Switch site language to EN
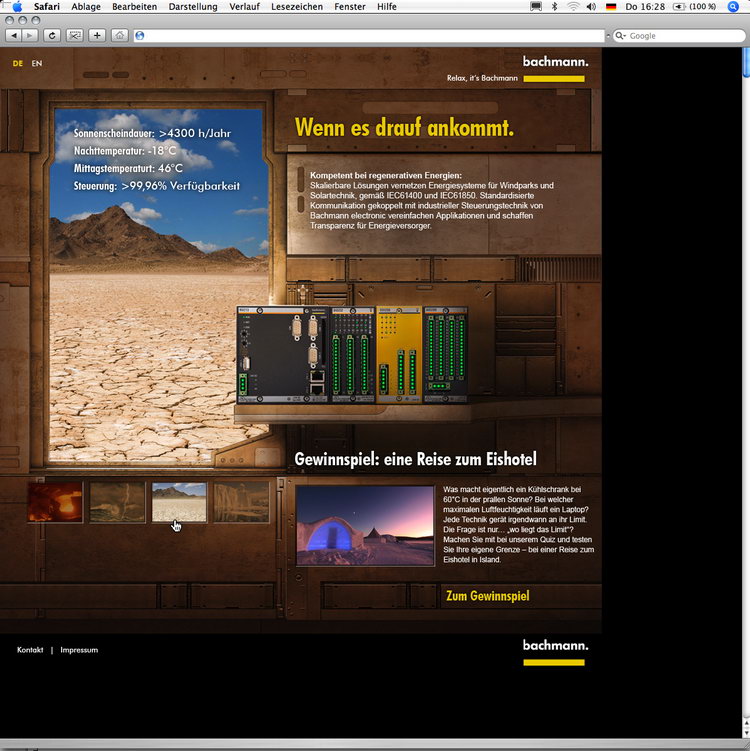The width and height of the screenshot is (750, 751). pyautogui.click(x=37, y=64)
